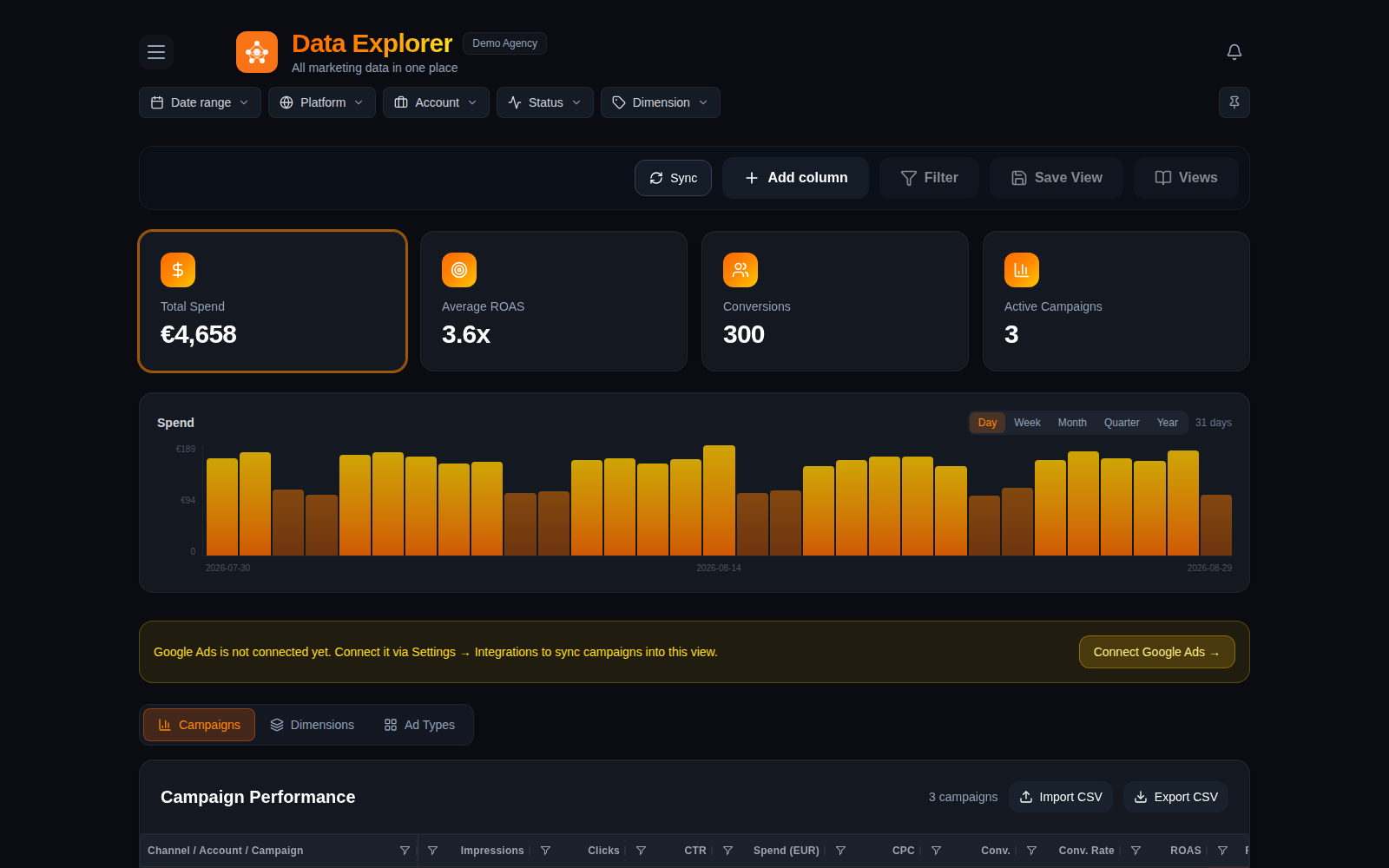The height and width of the screenshot is (868, 1389).
Task: Select the Active Campaigns metric card
Action: tap(1116, 301)
